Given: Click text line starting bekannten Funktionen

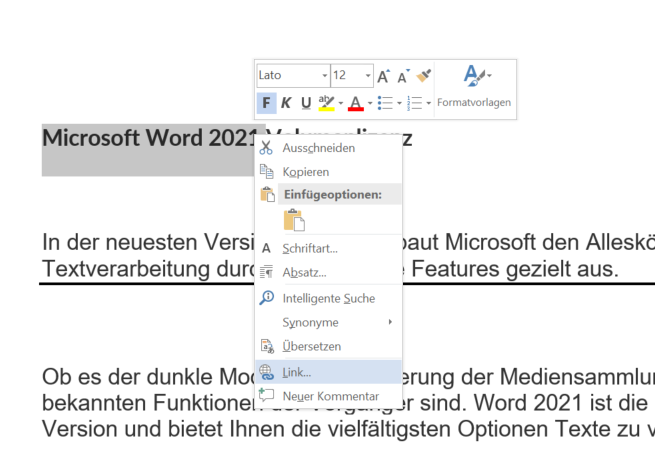Looking at the screenshot, I should tap(148, 403).
